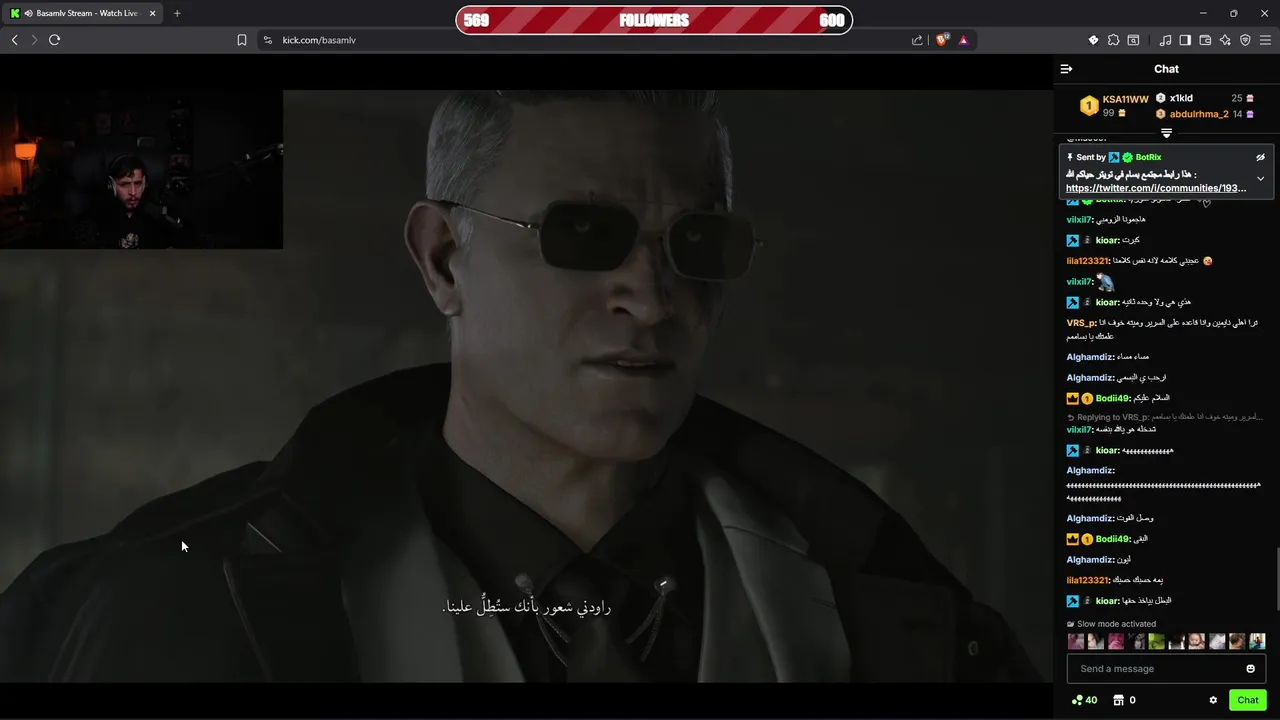Click BotRix name in pinned message
The image size is (1280, 720).
(1148, 157)
